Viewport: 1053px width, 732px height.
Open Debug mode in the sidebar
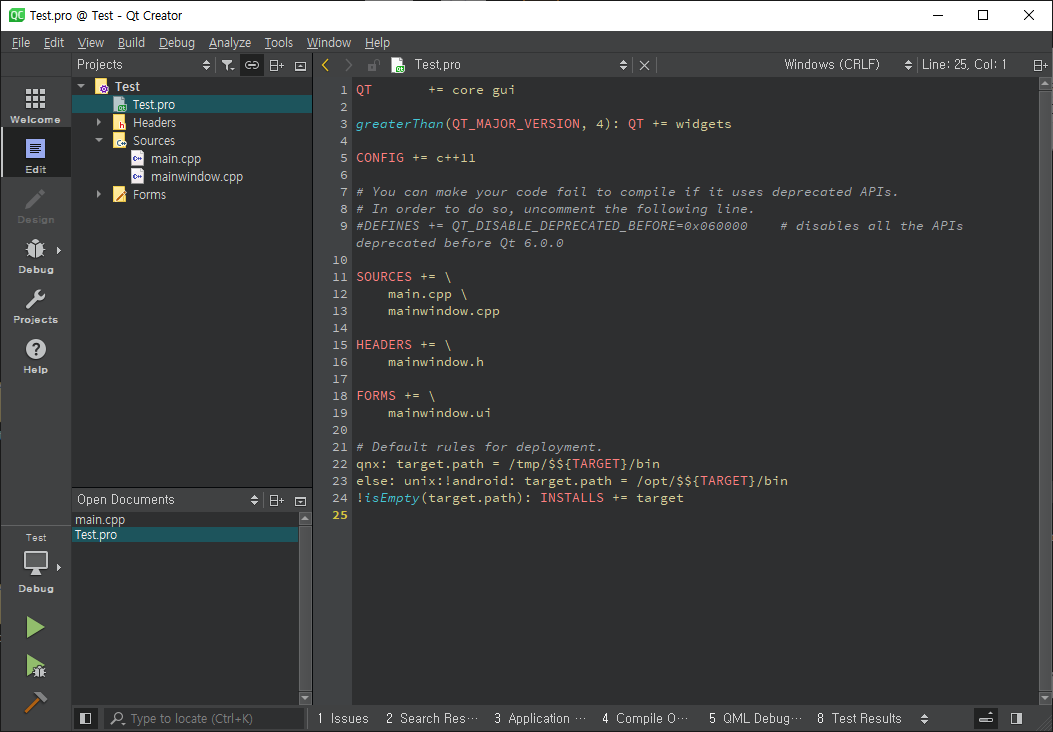click(x=36, y=255)
